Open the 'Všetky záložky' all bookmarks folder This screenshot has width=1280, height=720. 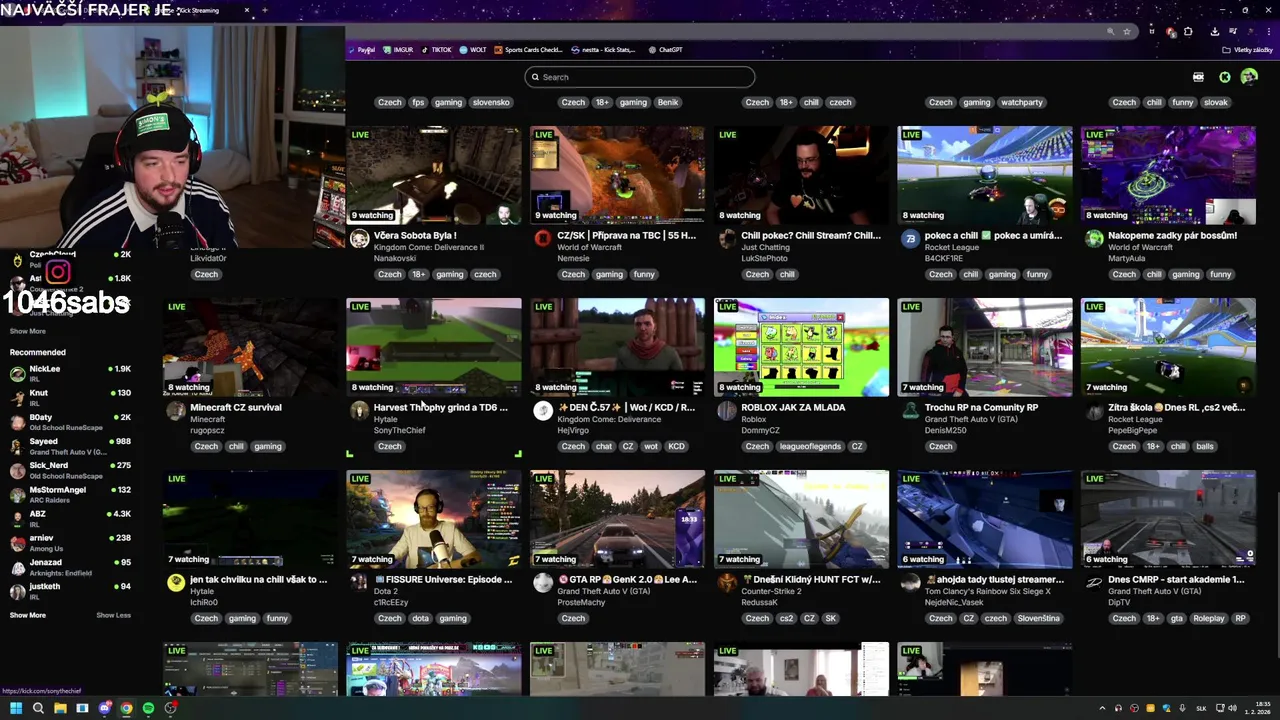tap(1248, 49)
